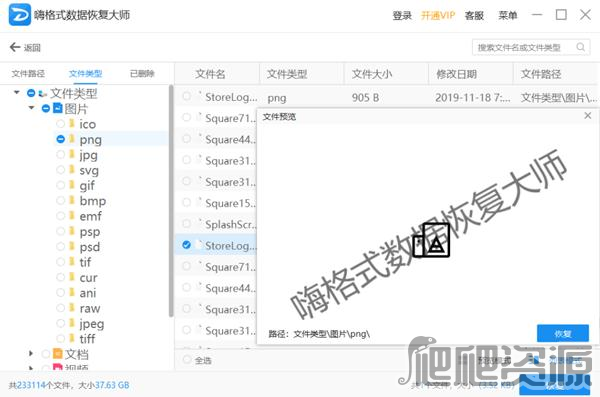
Task: Switch to the 已删除 tab
Action: click(142, 74)
